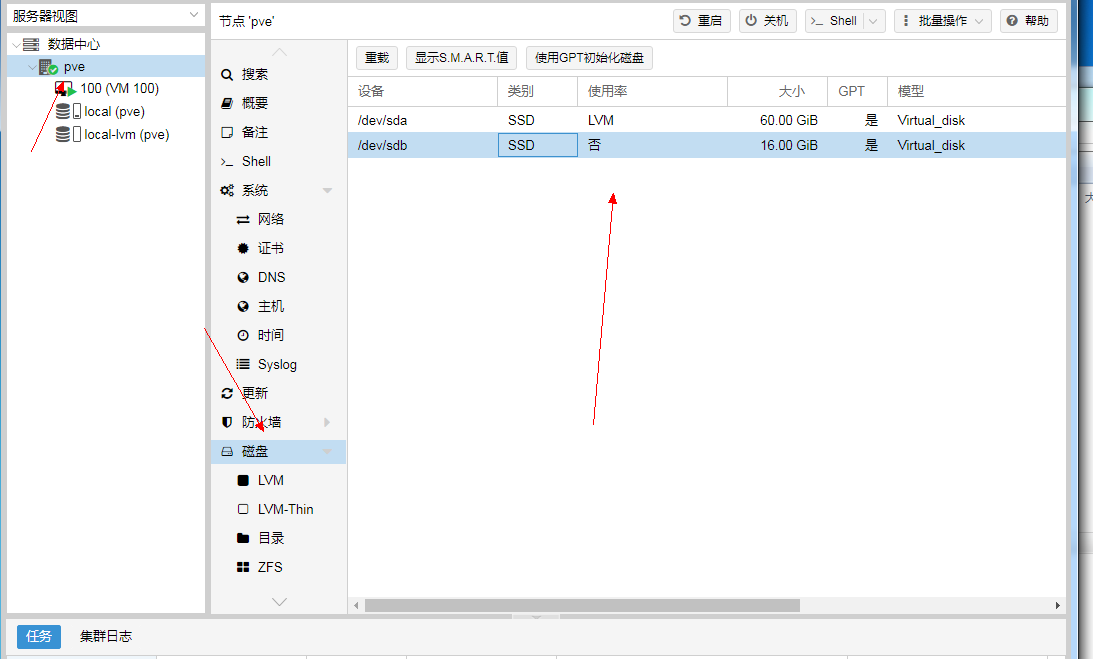The image size is (1093, 659).
Task: Click the Syslog list icon
Action: click(243, 364)
